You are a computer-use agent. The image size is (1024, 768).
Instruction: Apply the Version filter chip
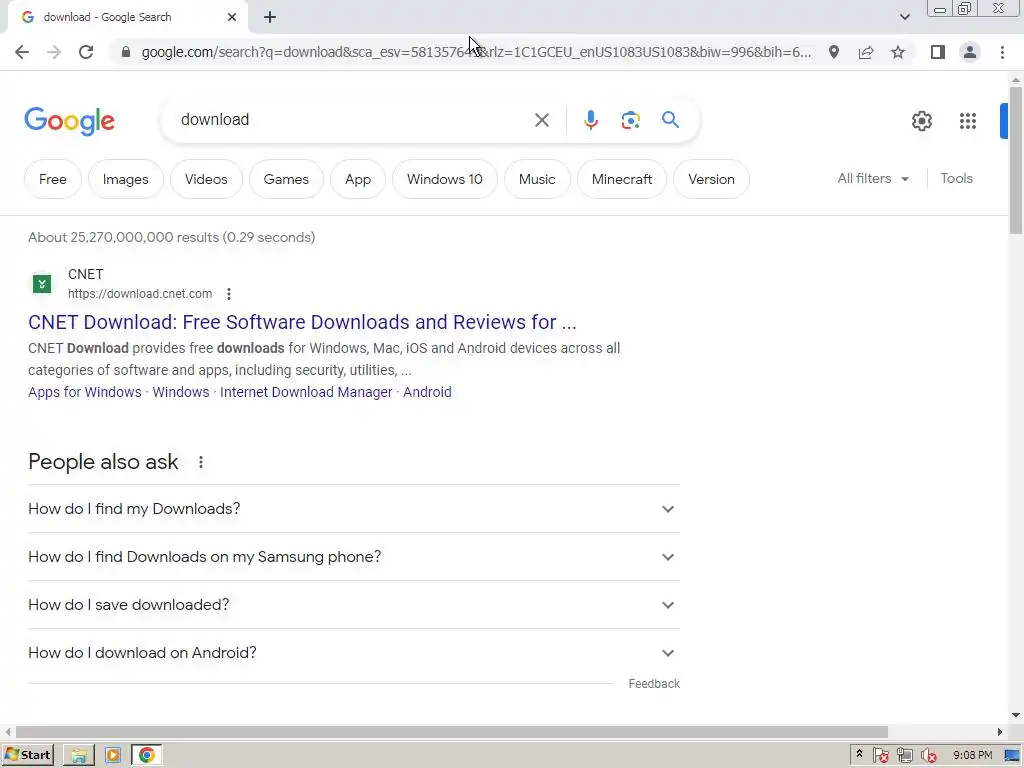point(711,179)
